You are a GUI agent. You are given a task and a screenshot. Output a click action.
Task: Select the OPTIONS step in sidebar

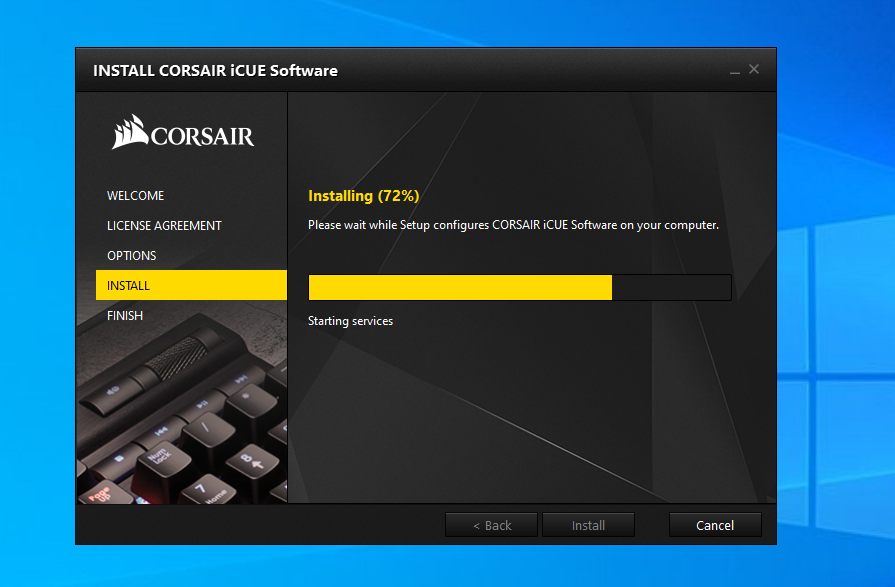click(132, 256)
